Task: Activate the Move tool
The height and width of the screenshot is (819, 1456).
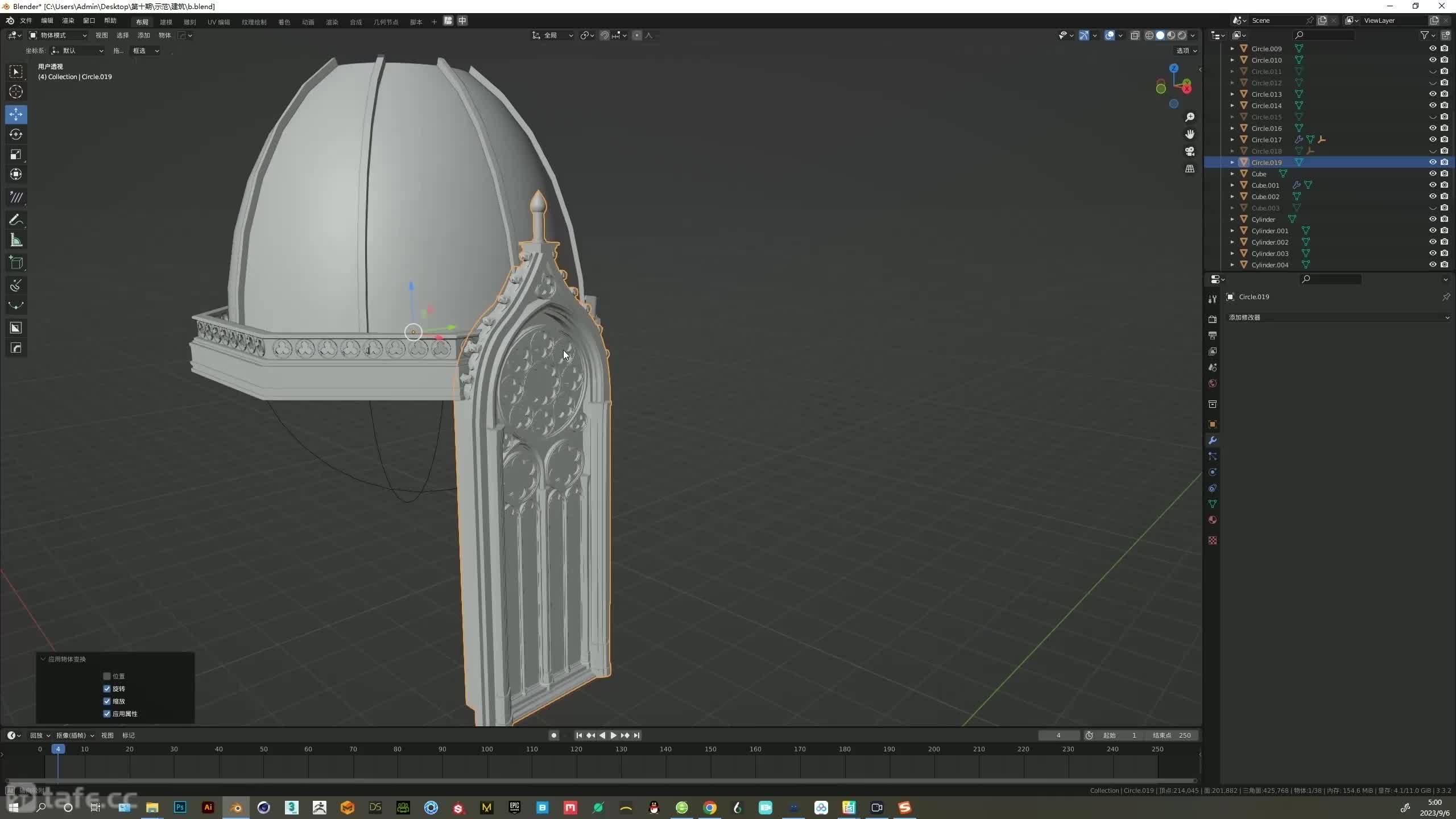Action: coord(16,114)
